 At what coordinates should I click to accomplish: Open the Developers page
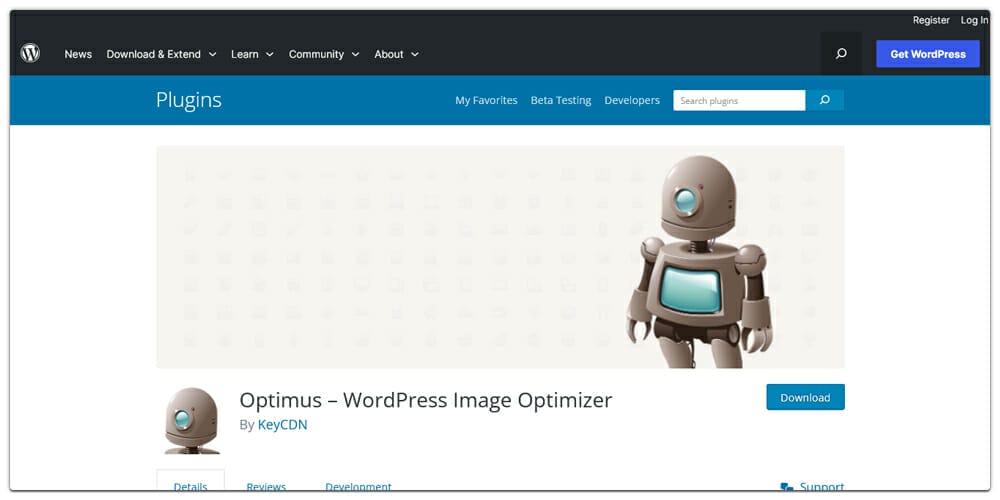(632, 100)
